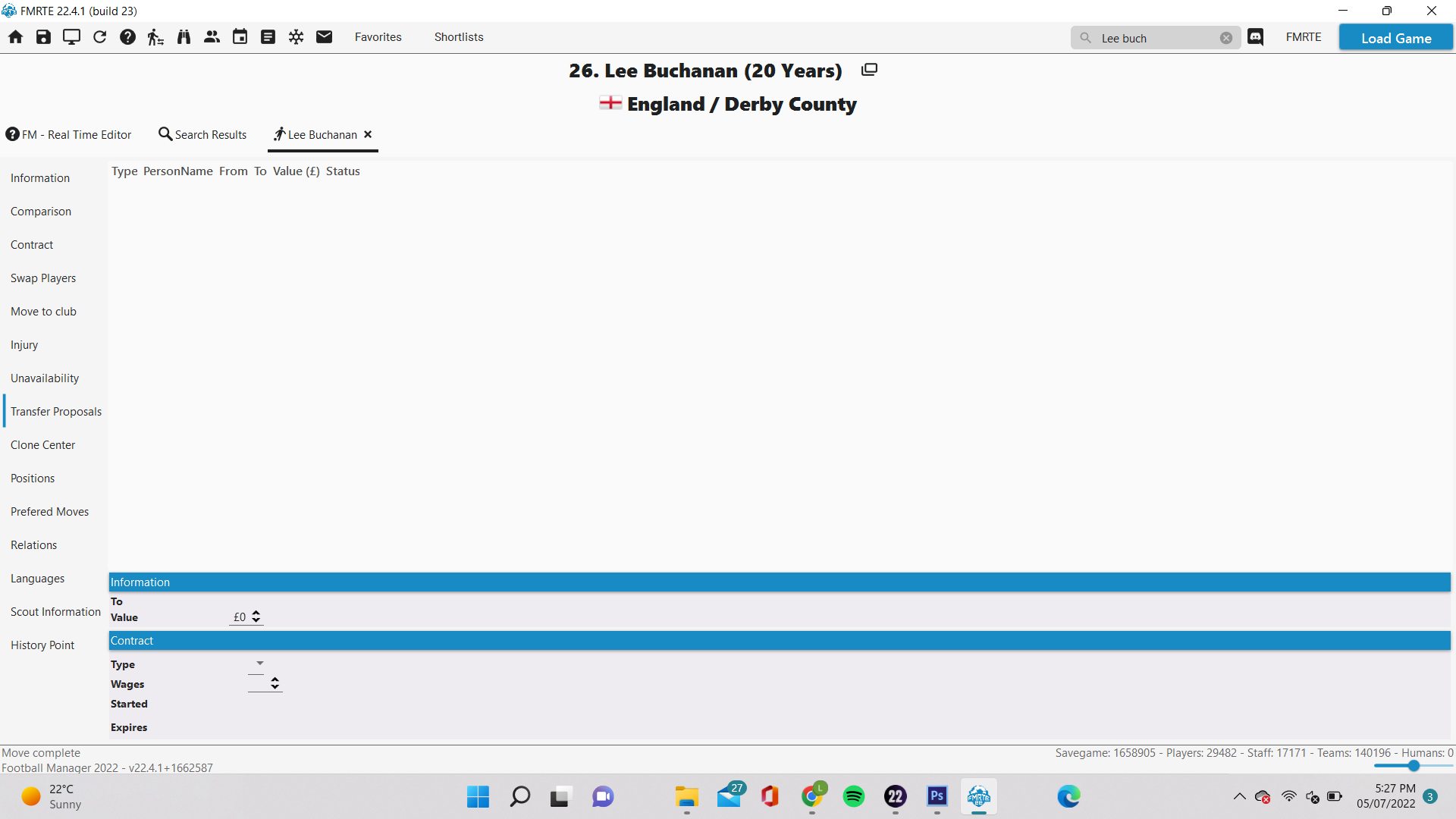This screenshot has width=1456, height=819.
Task: Open the calendar date icon
Action: tap(240, 37)
